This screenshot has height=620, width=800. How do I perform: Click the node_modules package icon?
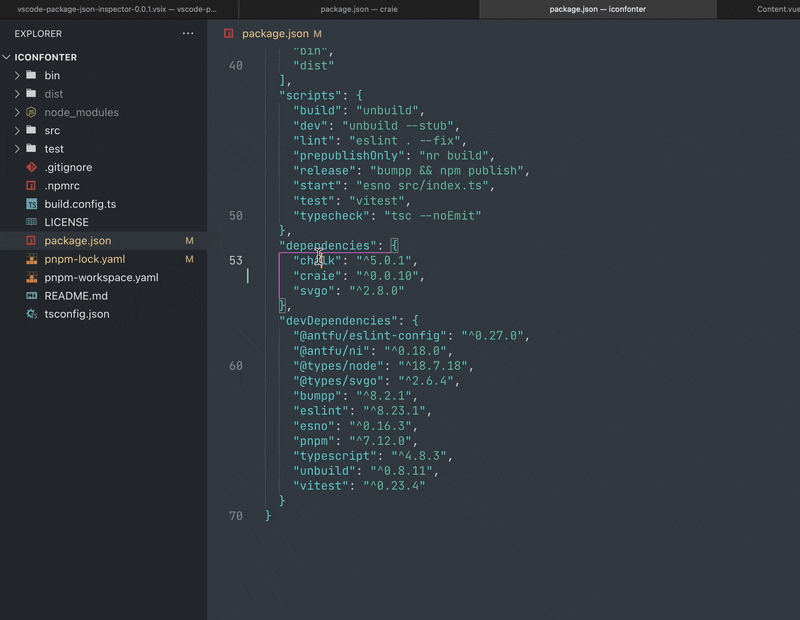click(31, 112)
